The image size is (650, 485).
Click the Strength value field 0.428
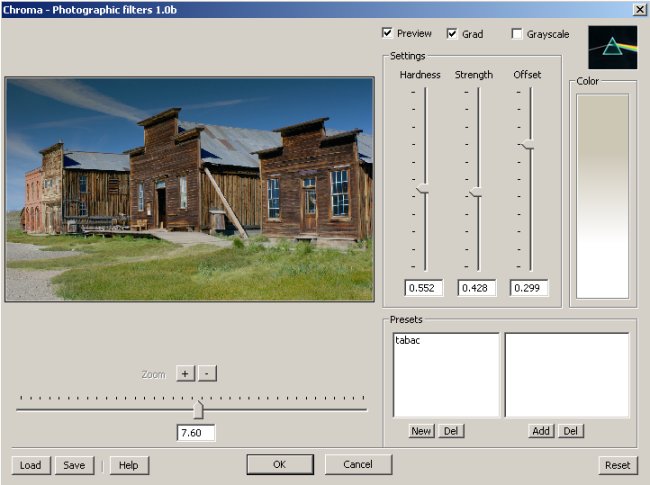click(477, 288)
